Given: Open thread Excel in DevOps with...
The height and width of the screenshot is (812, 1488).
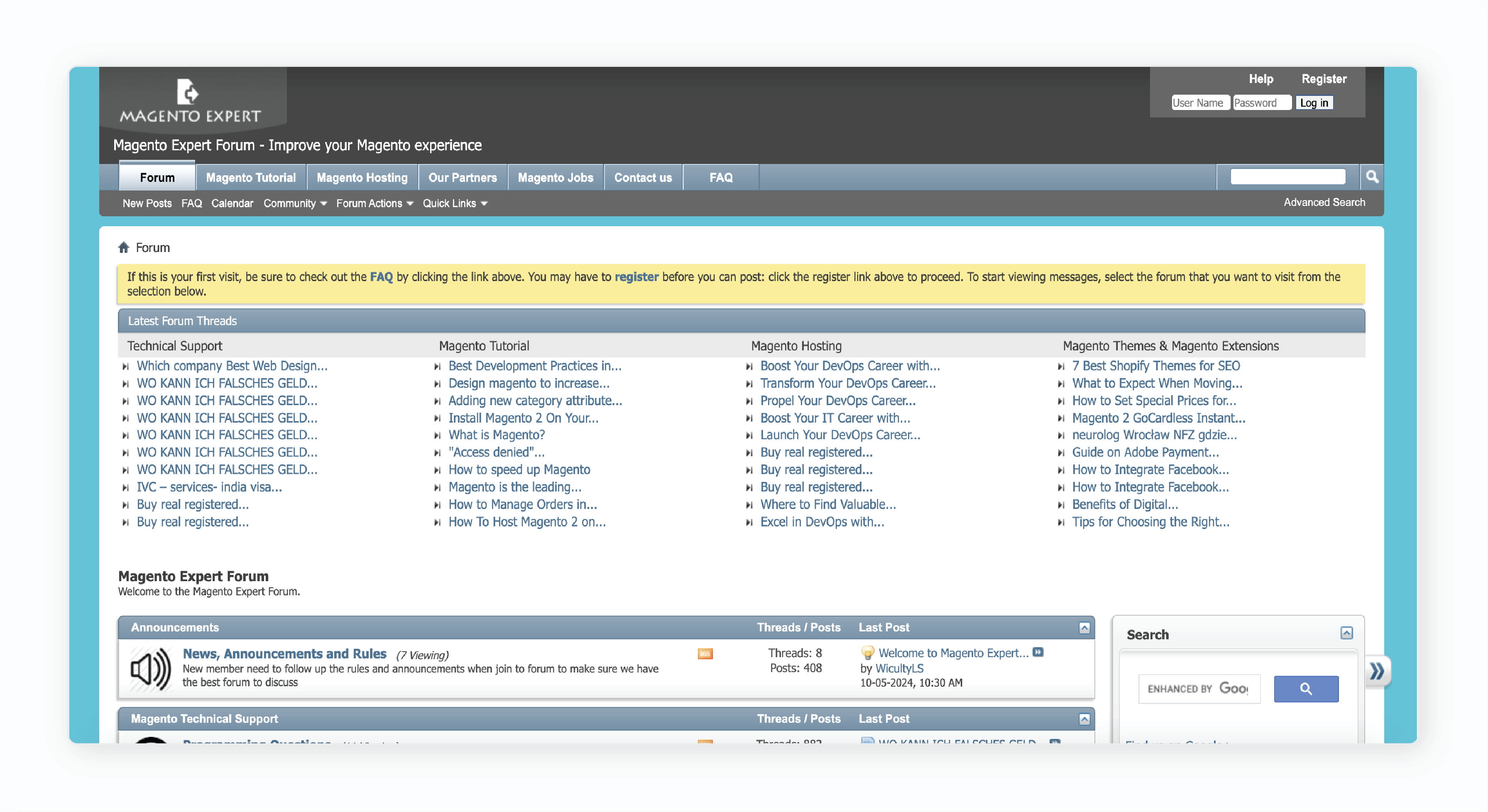Looking at the screenshot, I should [822, 522].
